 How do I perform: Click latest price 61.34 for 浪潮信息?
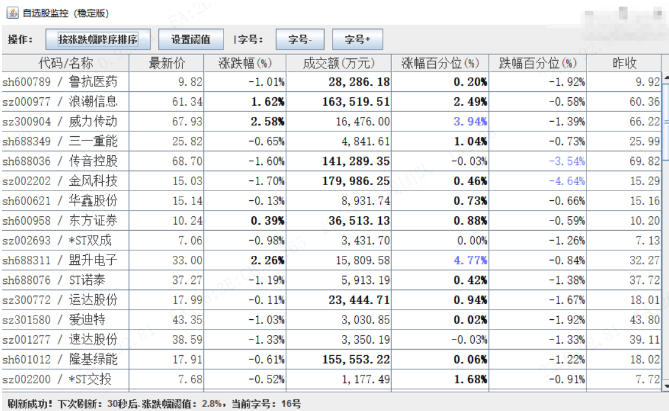click(x=187, y=102)
